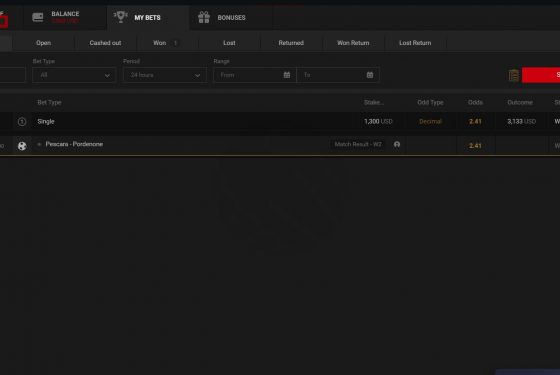Click the info circle icon on the Single row
Image resolution: width=560 pixels, height=375 pixels.
22,122
